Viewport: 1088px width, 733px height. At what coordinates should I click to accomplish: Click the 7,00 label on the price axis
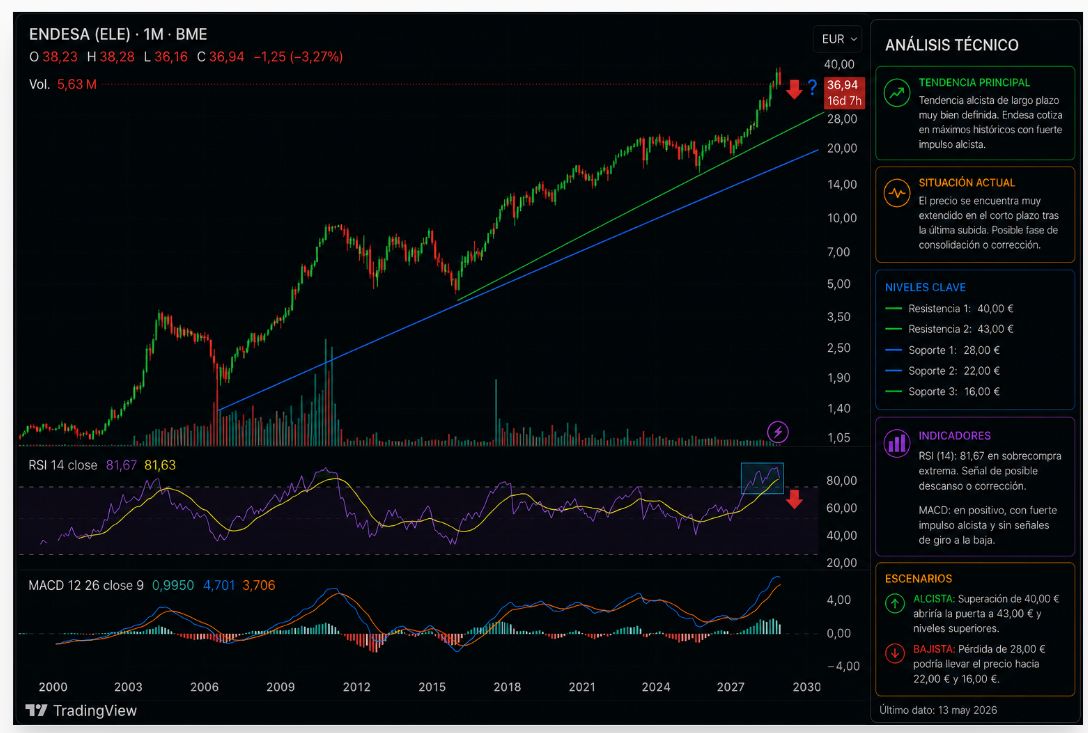point(838,252)
